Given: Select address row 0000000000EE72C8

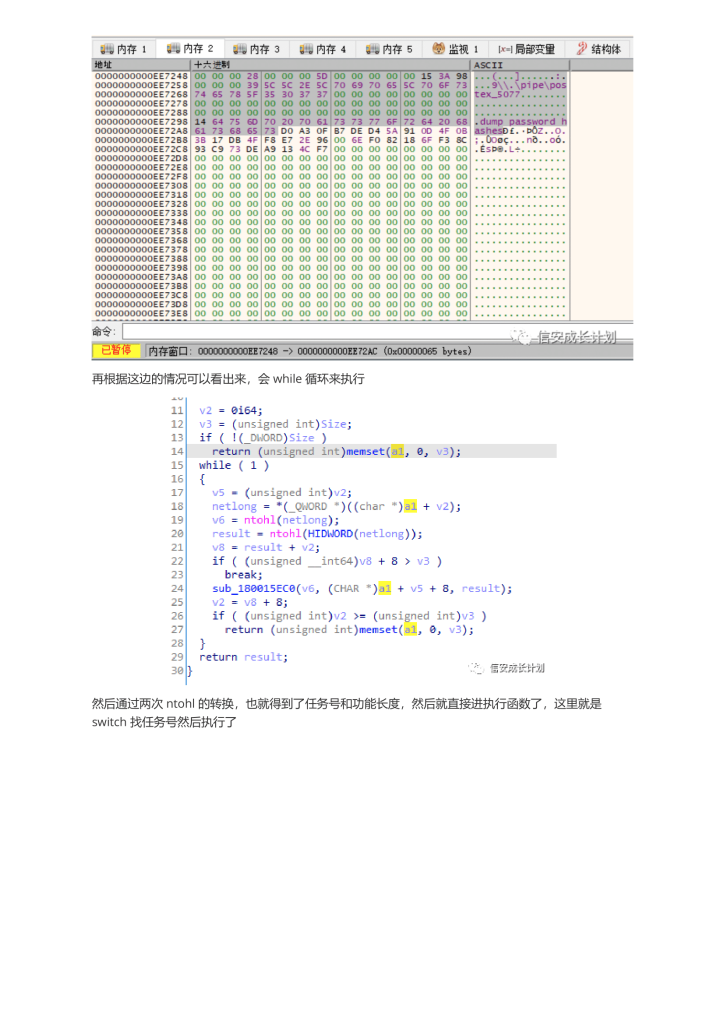Looking at the screenshot, I should [x=141, y=150].
